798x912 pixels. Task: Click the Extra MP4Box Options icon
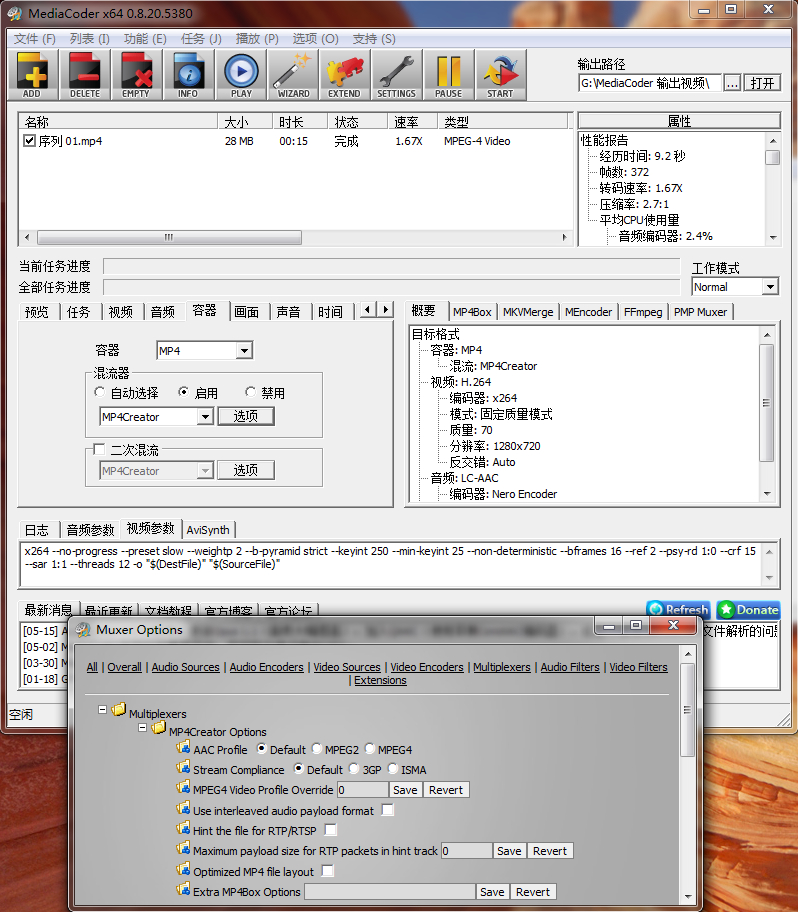(183, 889)
